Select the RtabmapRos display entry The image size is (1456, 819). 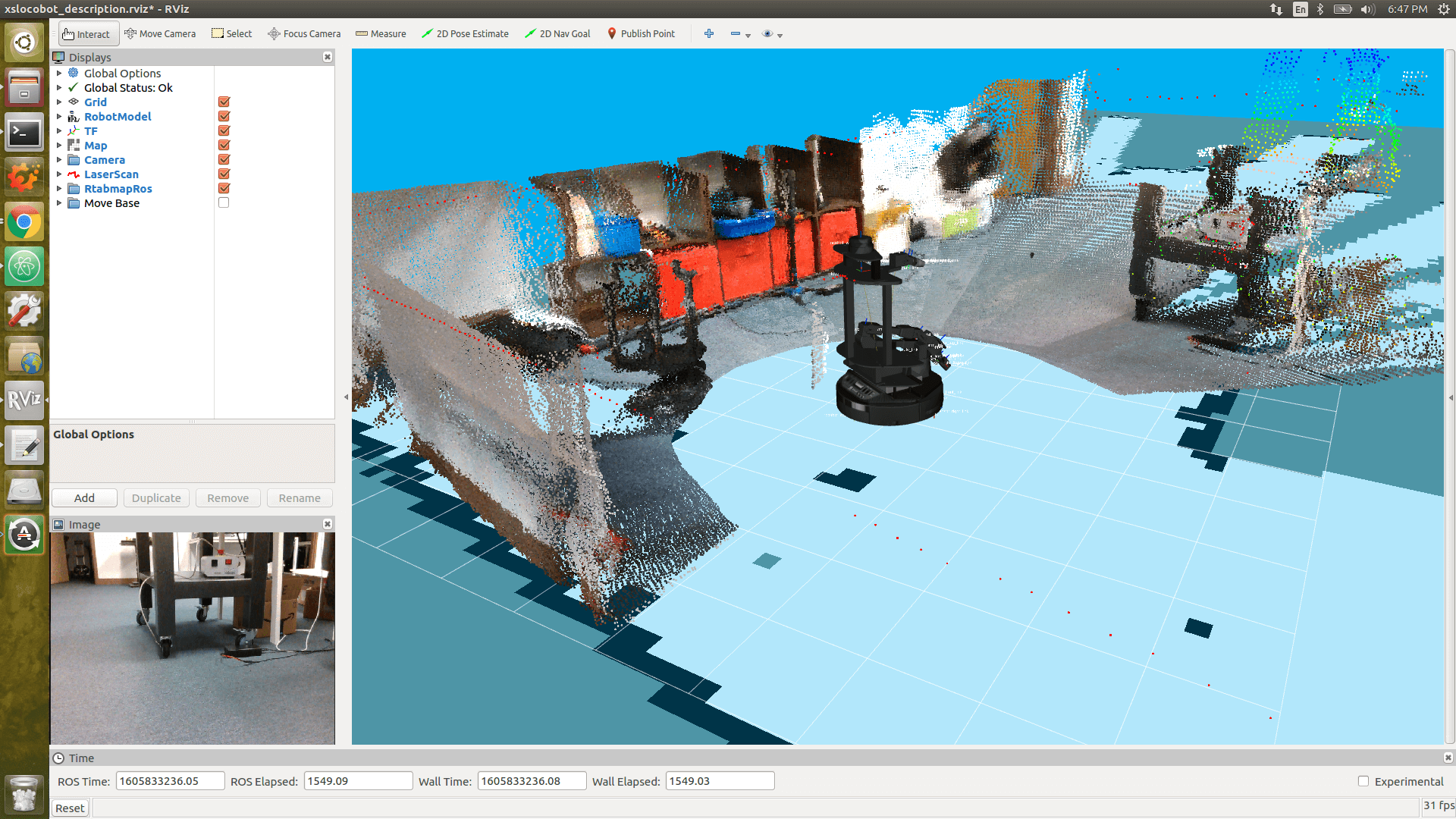click(118, 188)
